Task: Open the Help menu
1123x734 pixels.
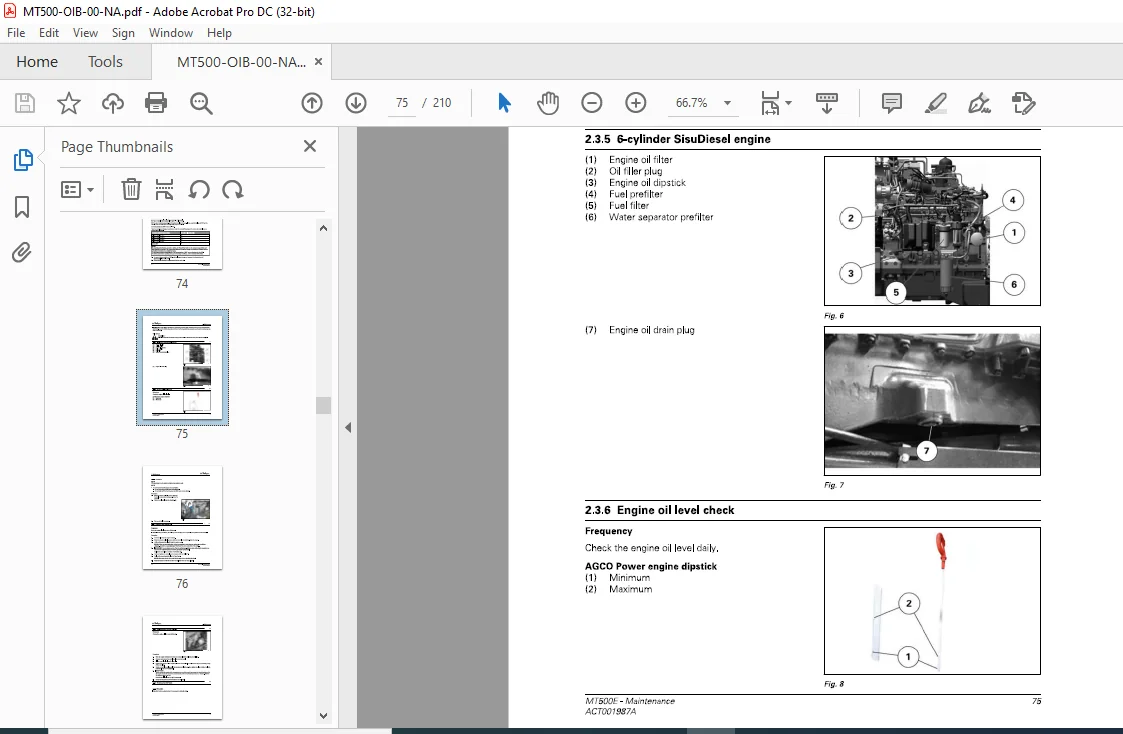Action: 219,33
